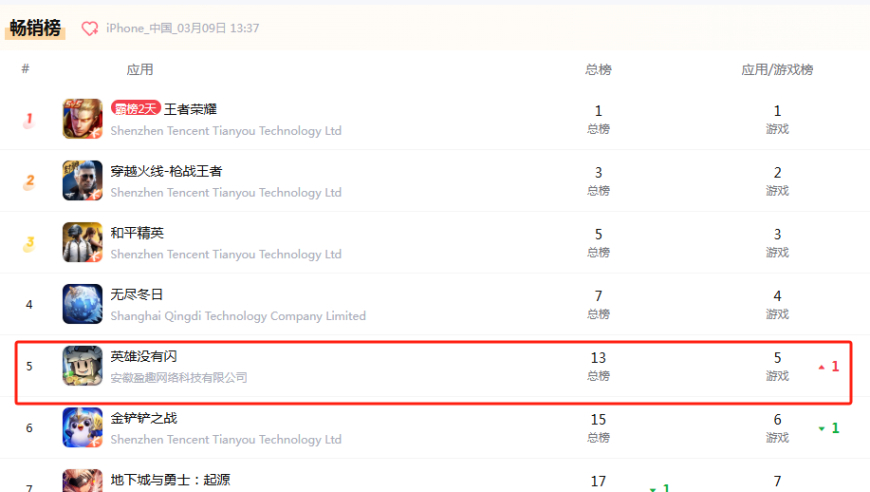Open the 王者荣耀 app title link
Viewport: 870px width, 492px height.
190,109
